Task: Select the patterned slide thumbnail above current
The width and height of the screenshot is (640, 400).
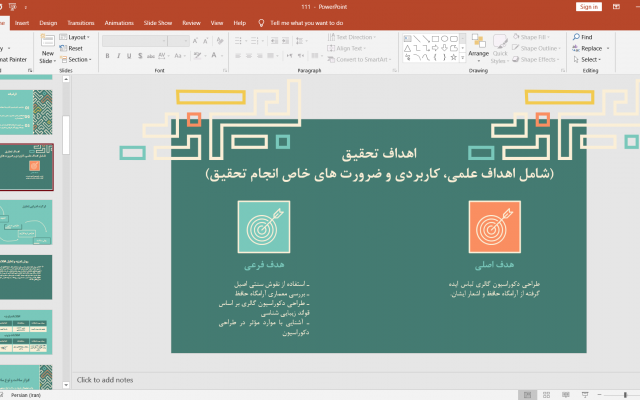Action: pyautogui.click(x=25, y=112)
